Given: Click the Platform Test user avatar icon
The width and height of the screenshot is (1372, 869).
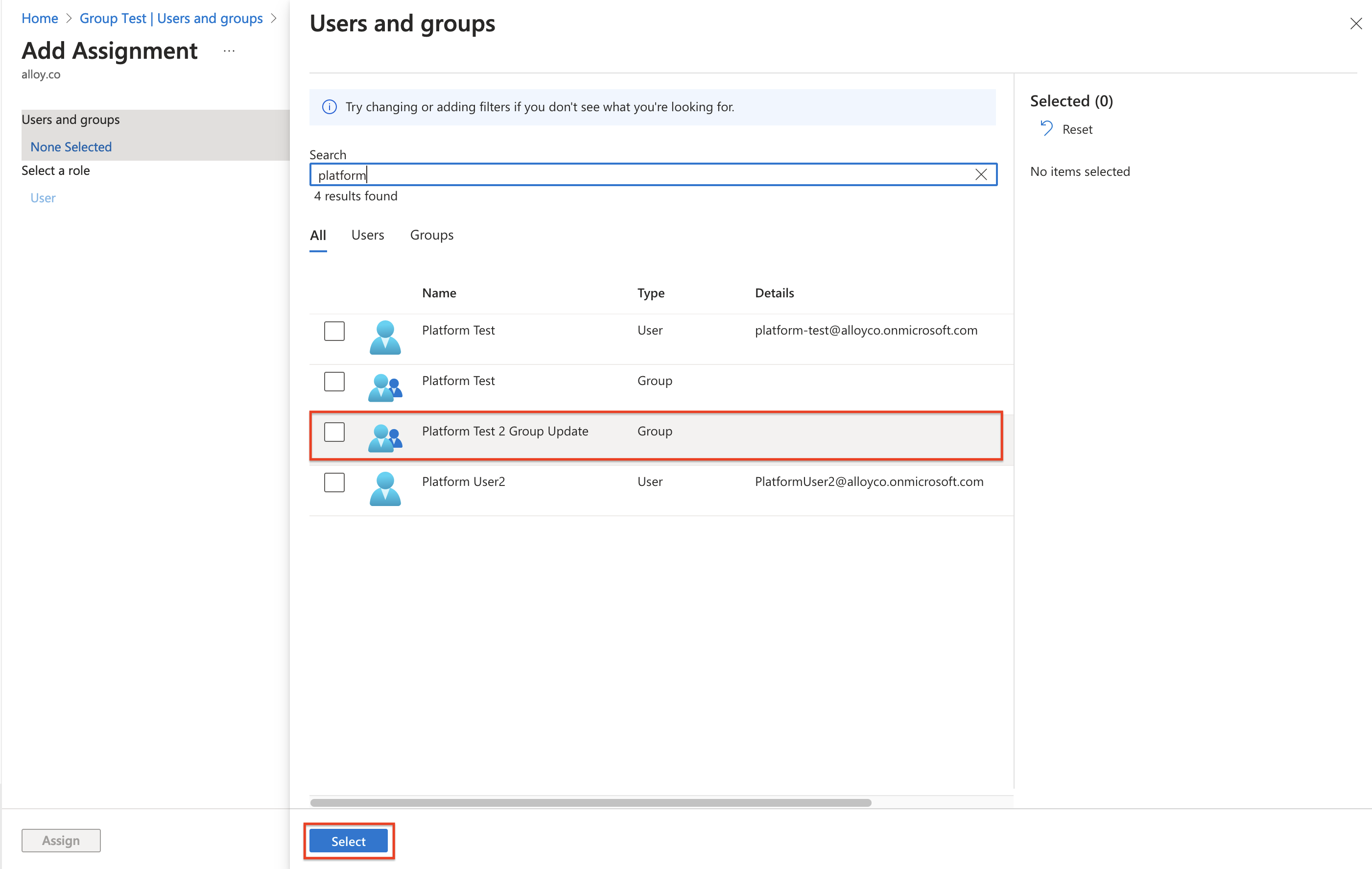Looking at the screenshot, I should pyautogui.click(x=385, y=337).
